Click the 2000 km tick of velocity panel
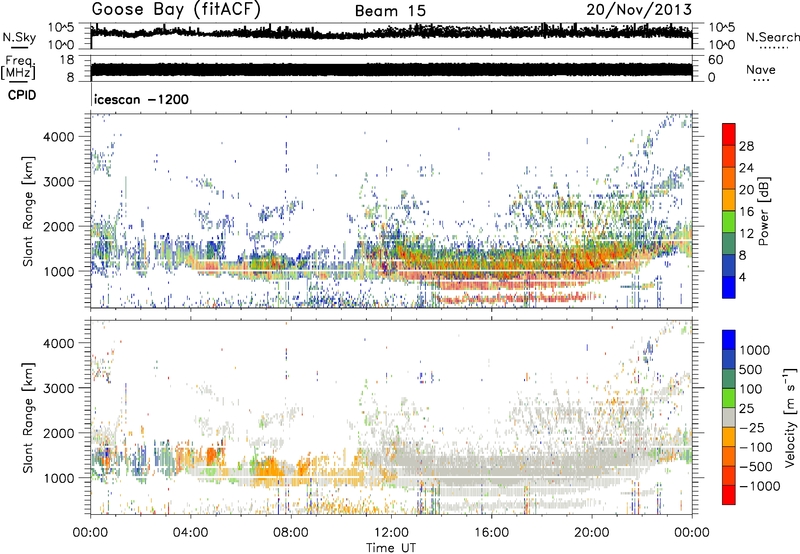The height and width of the screenshot is (554, 800). point(59,433)
